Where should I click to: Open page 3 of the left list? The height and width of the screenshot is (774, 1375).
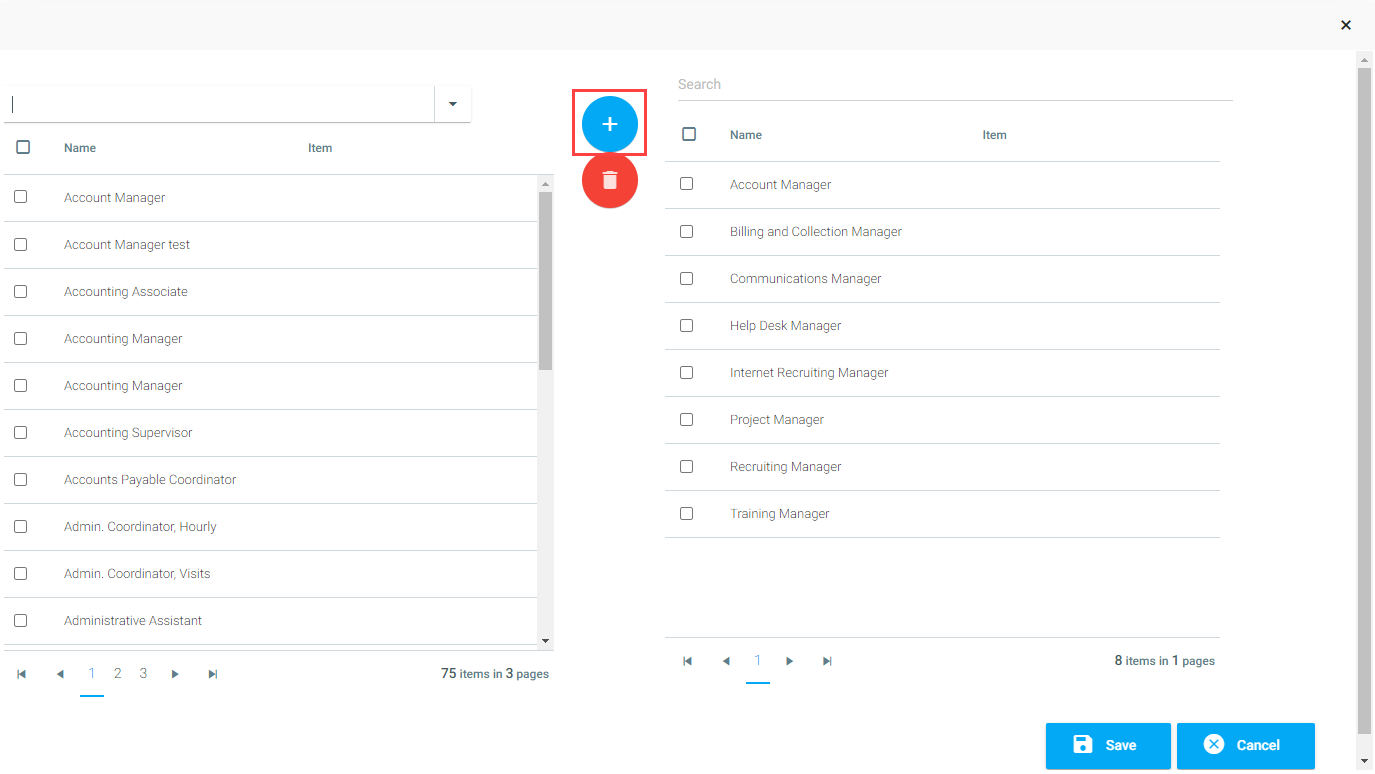(x=143, y=674)
